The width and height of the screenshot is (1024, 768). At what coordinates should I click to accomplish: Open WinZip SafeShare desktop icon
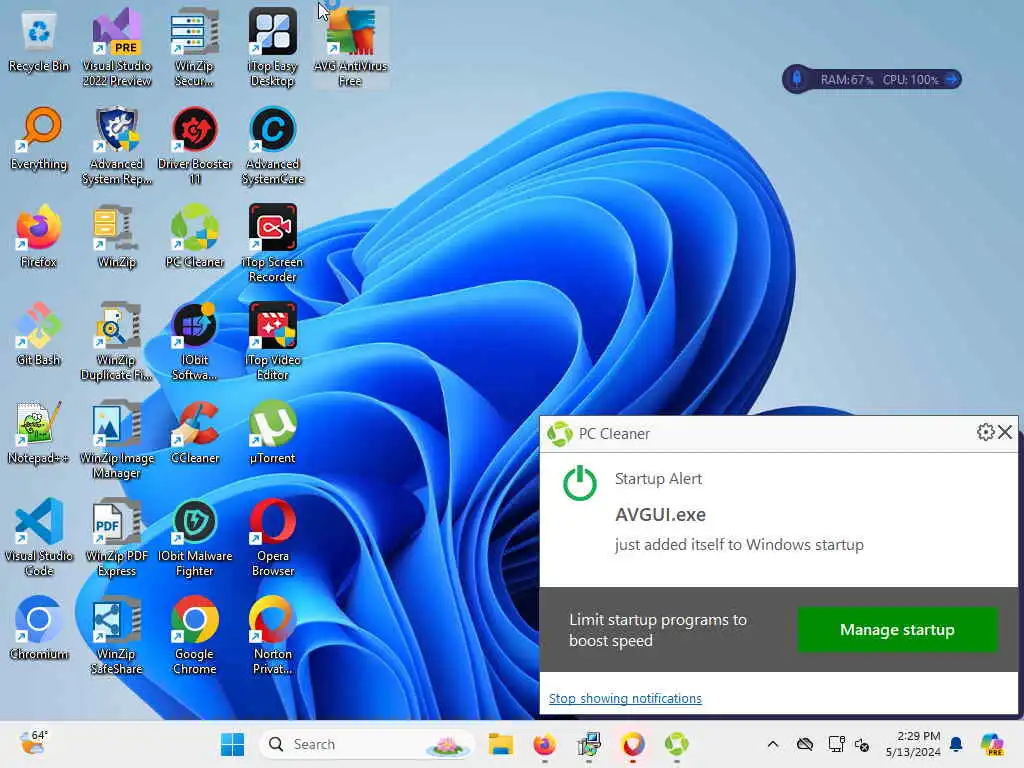coord(116,635)
